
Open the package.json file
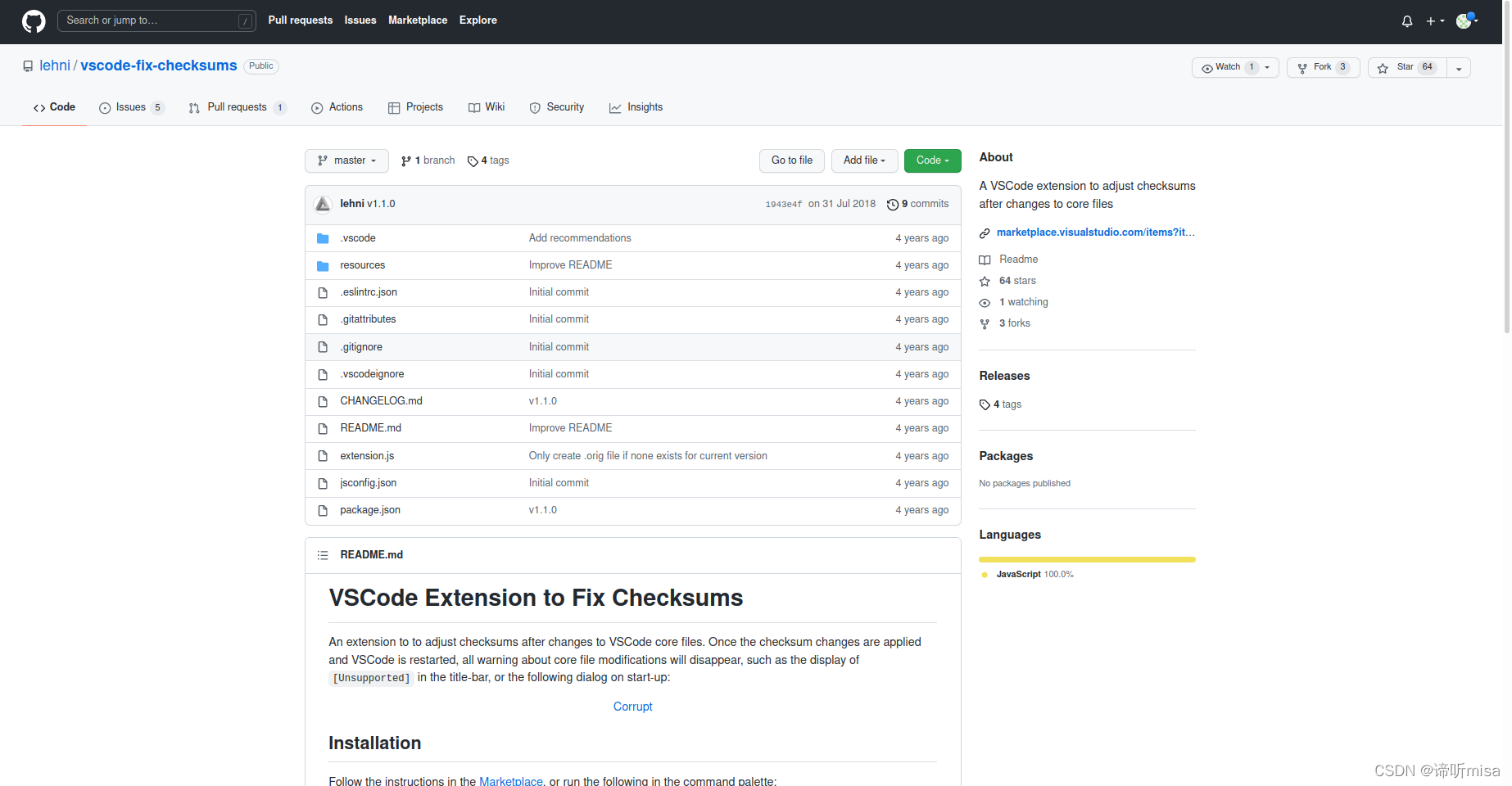[x=370, y=510]
